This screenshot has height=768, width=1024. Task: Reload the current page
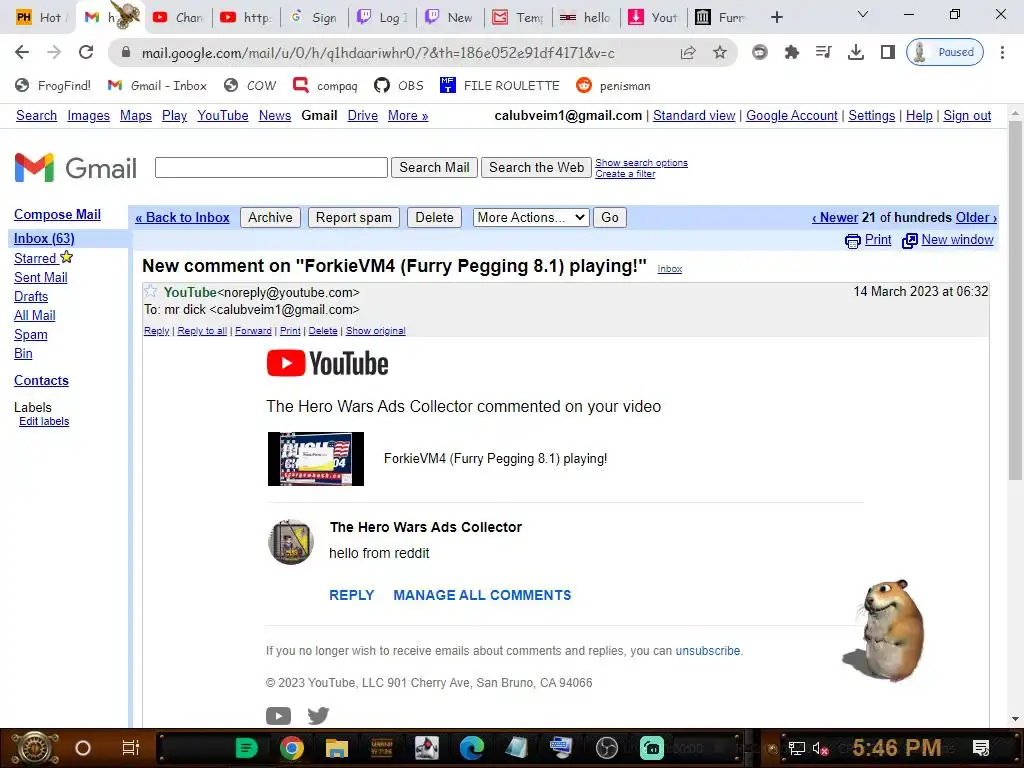[x=86, y=52]
